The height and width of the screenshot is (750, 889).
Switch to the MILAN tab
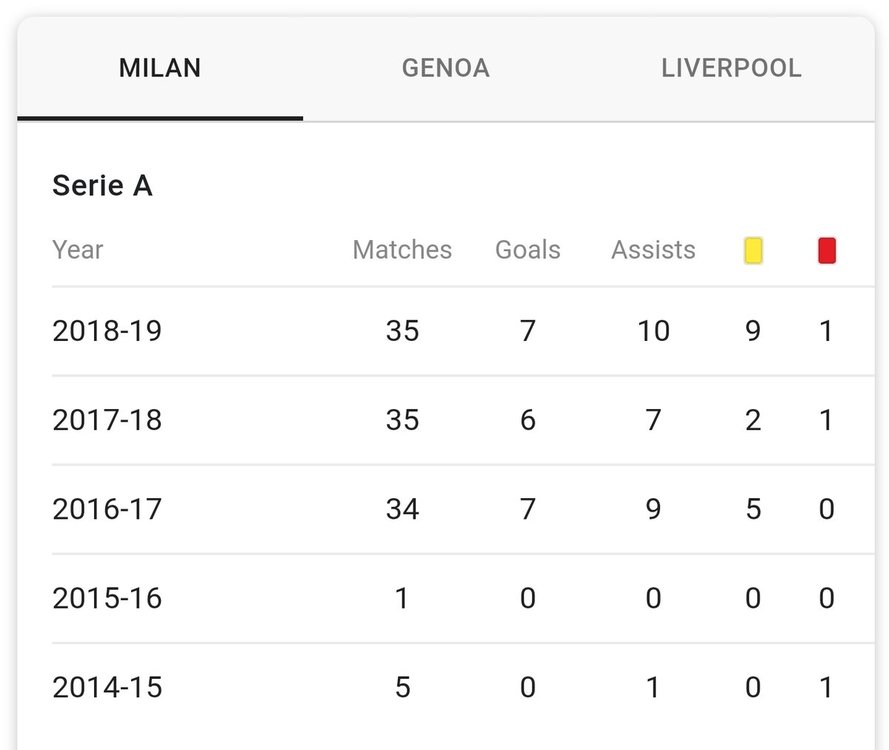click(160, 68)
